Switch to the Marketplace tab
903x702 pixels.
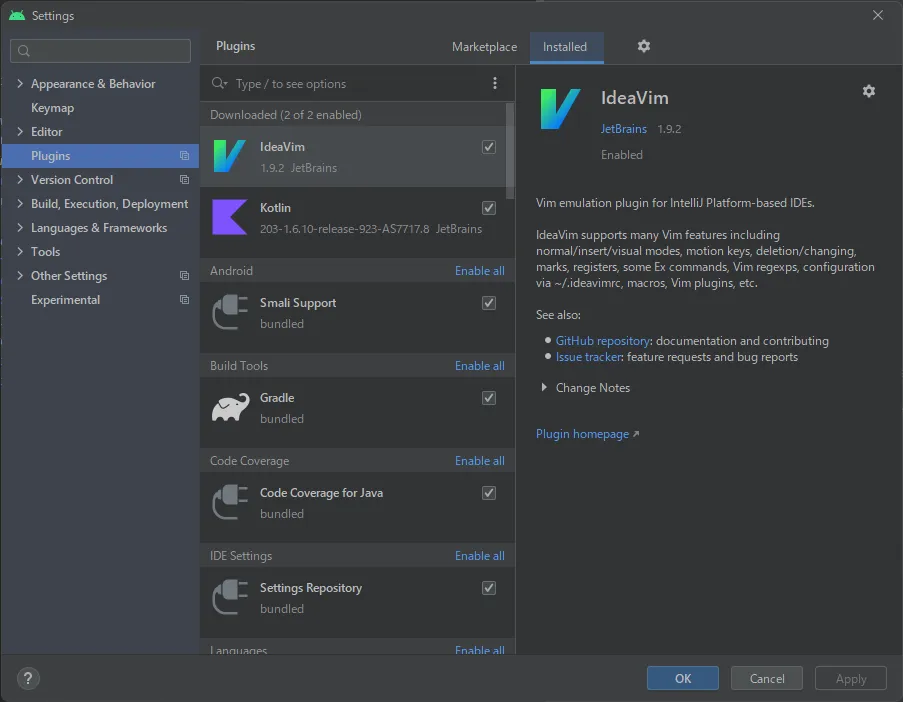[x=484, y=47]
